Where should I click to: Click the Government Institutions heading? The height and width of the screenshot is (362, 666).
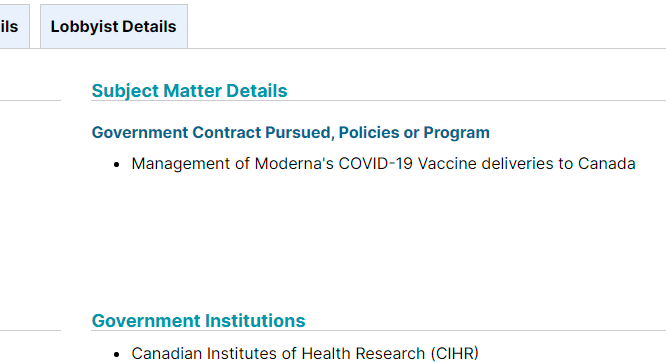coord(198,321)
